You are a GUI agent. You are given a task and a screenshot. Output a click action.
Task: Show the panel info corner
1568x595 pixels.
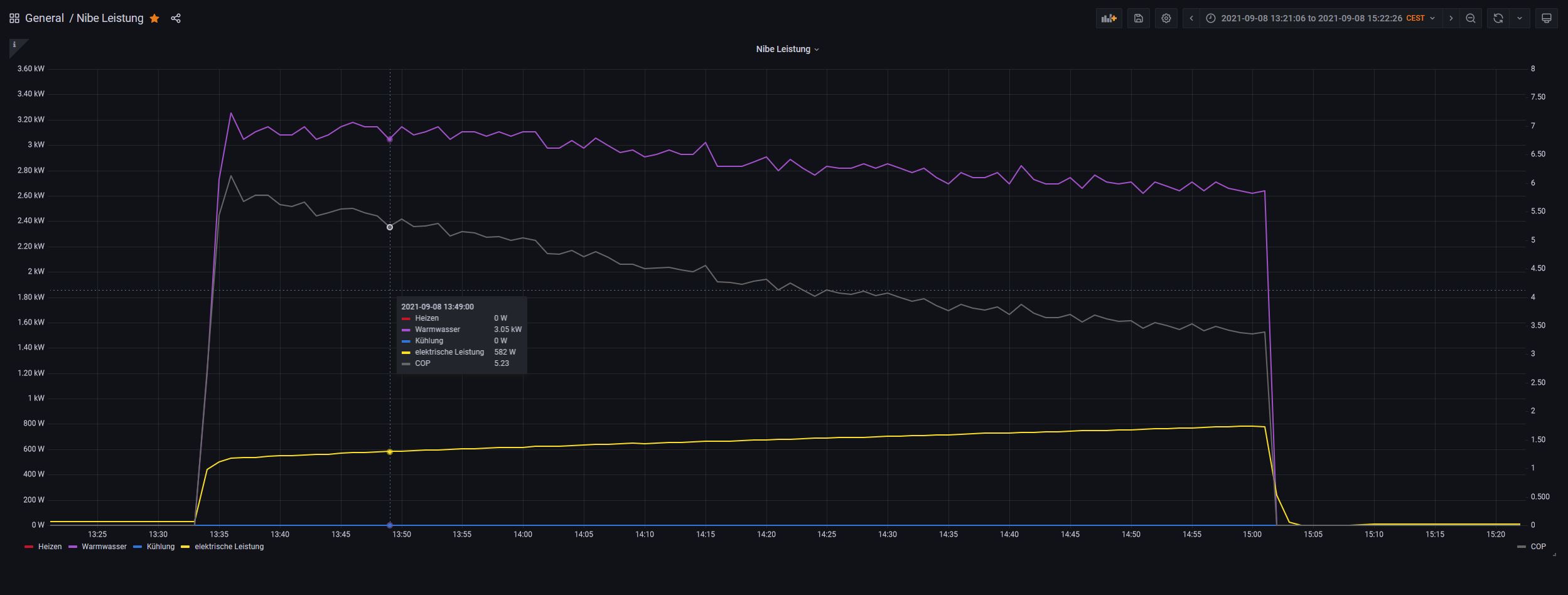15,45
